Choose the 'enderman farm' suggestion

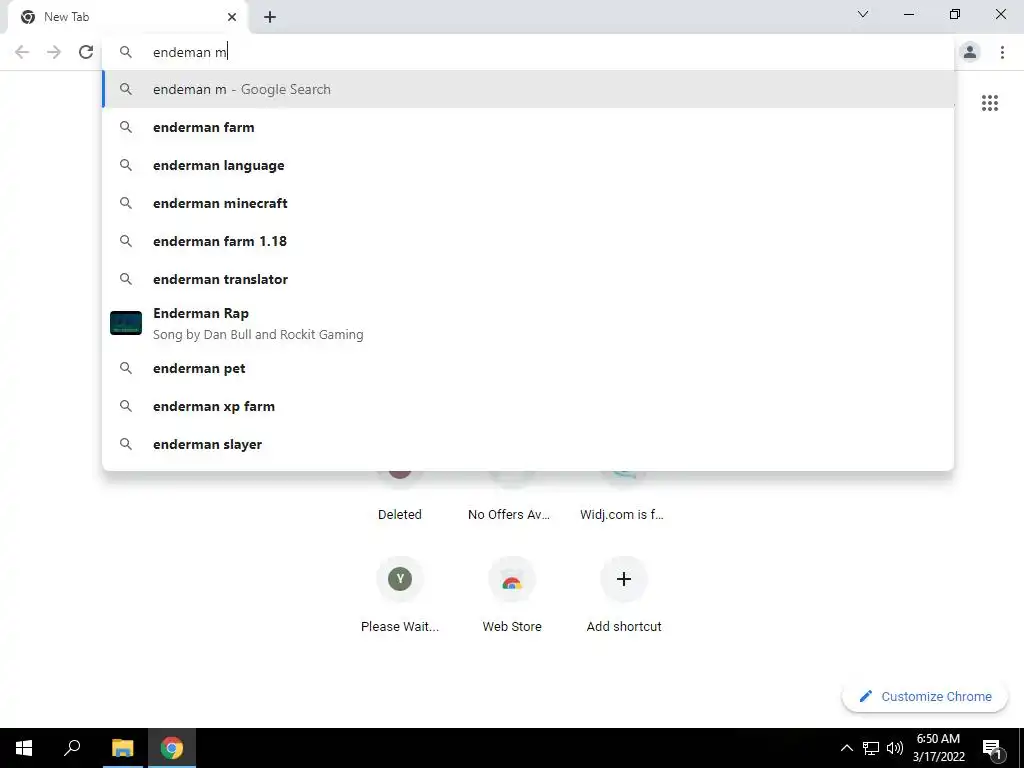[x=528, y=127]
